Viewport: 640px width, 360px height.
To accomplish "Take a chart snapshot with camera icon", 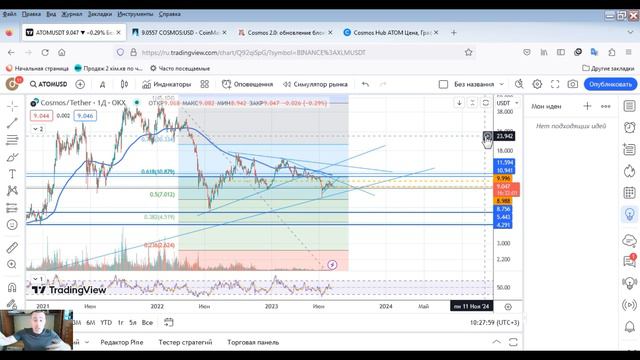I will point(572,84).
